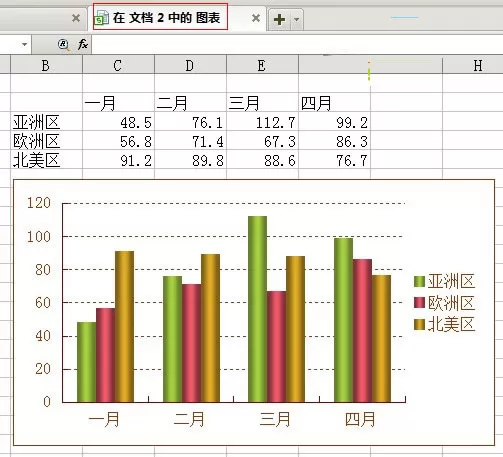Image resolution: width=503 pixels, height=457 pixels.
Task: Close the leftmost document tab
Action: (76, 18)
